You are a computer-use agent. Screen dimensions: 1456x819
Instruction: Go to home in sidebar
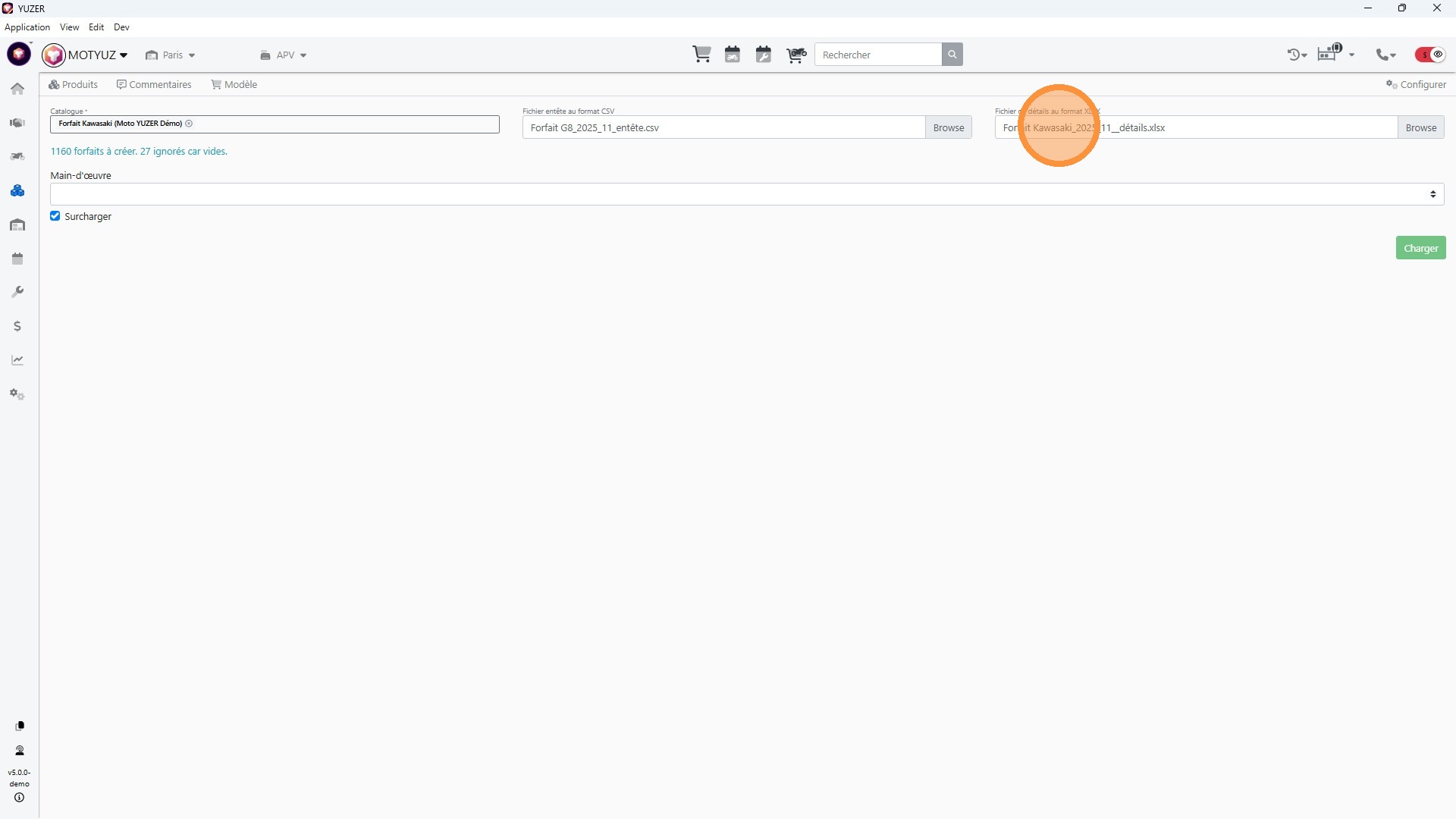(17, 89)
